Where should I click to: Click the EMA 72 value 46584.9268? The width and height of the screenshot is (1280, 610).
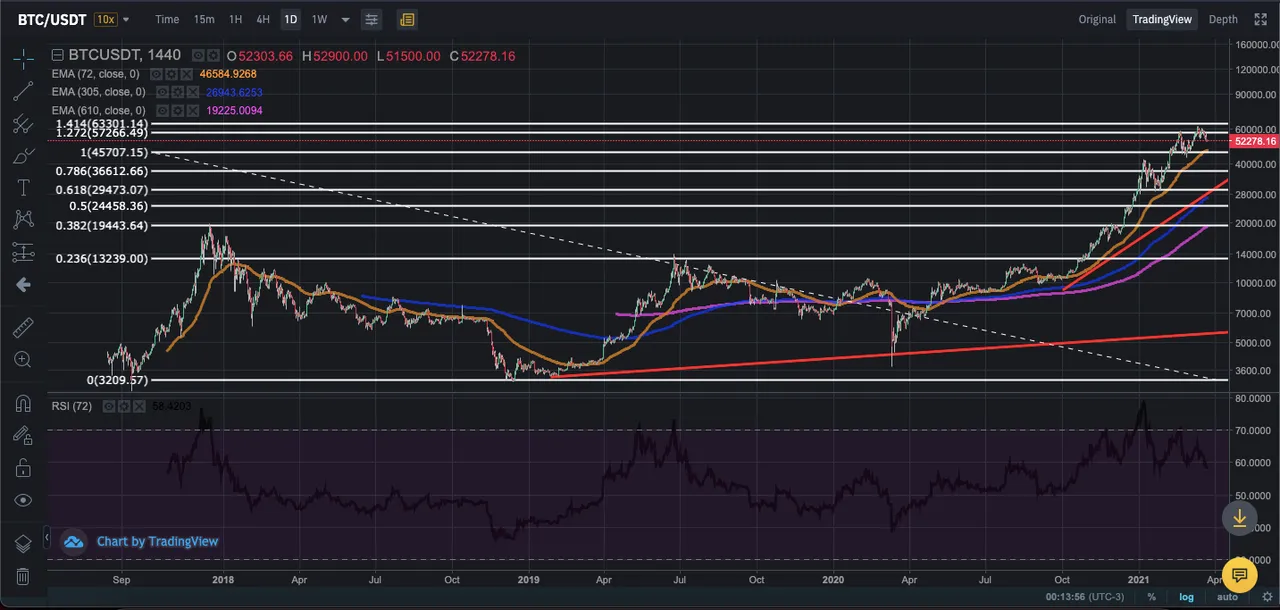(x=228, y=74)
